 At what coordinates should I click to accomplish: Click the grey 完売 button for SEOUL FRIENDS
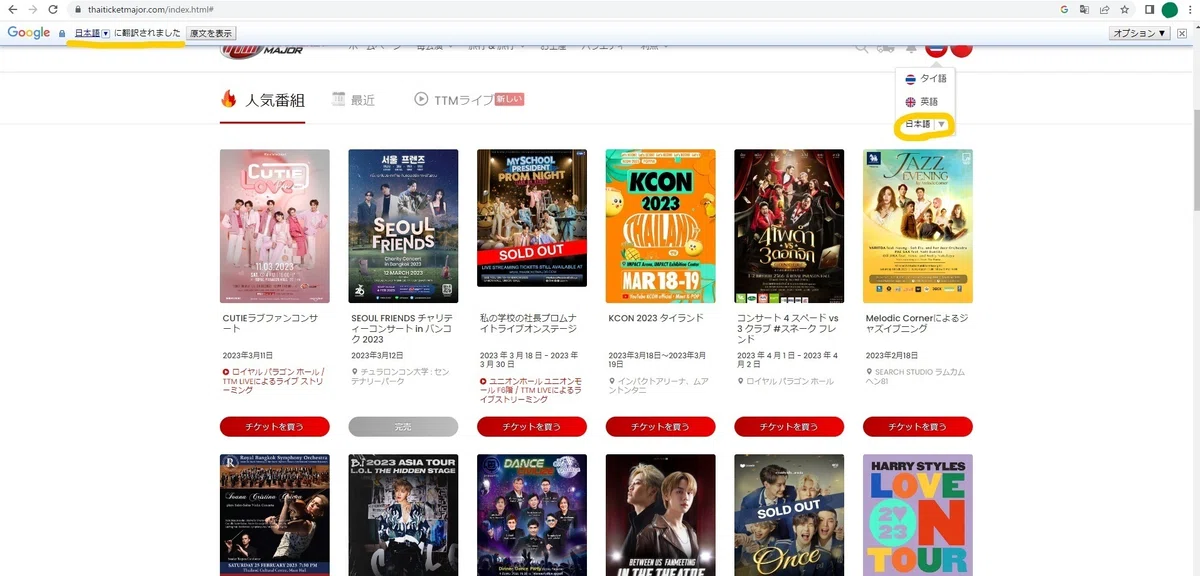(x=403, y=427)
